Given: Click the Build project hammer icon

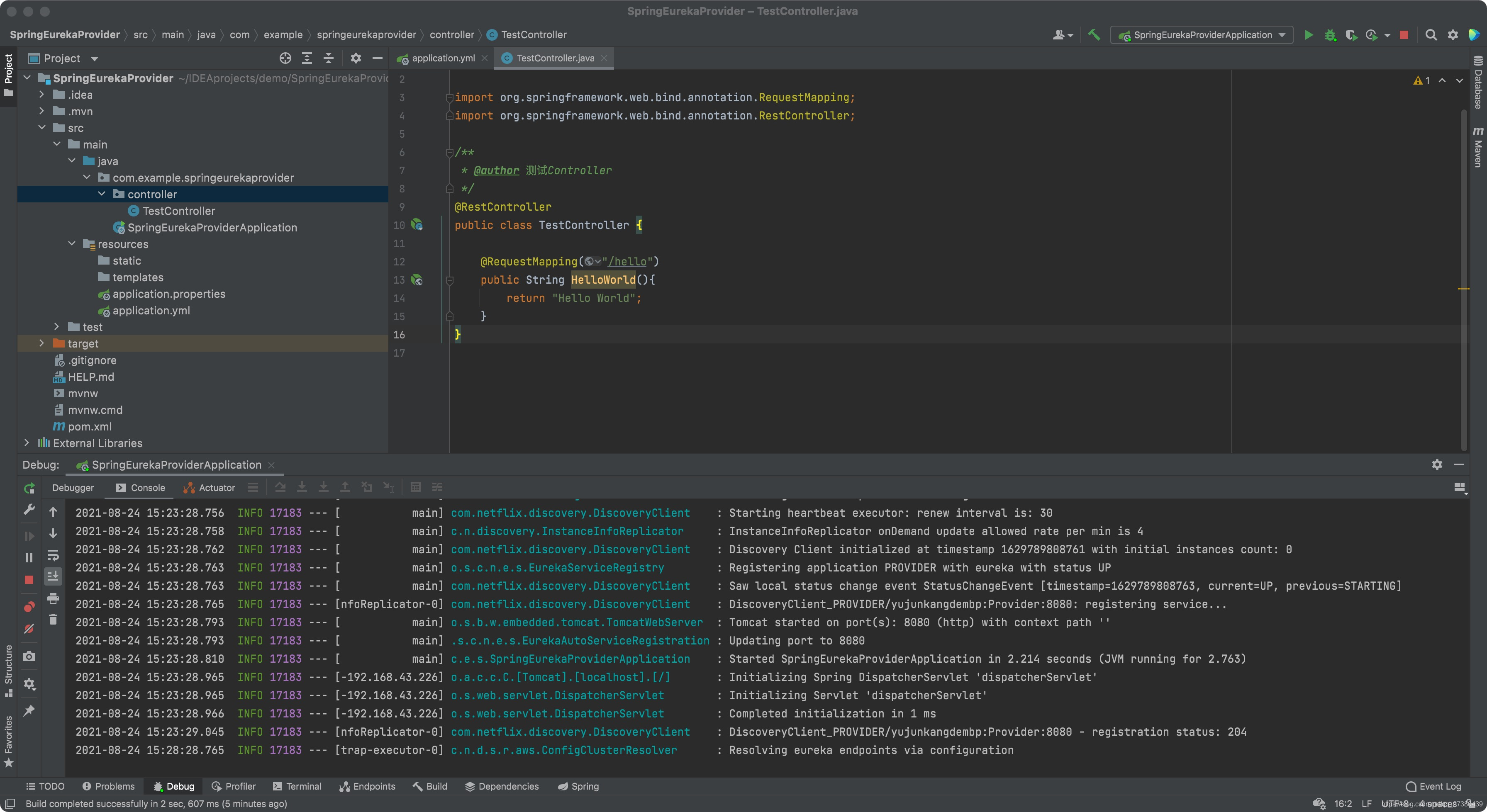Looking at the screenshot, I should tap(1093, 34).
